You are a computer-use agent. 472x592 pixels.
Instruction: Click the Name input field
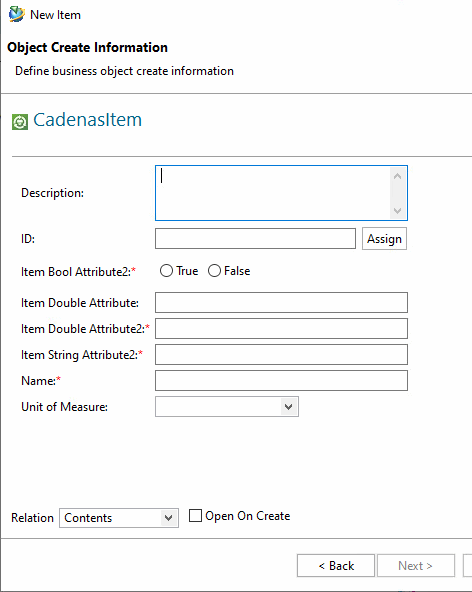281,381
